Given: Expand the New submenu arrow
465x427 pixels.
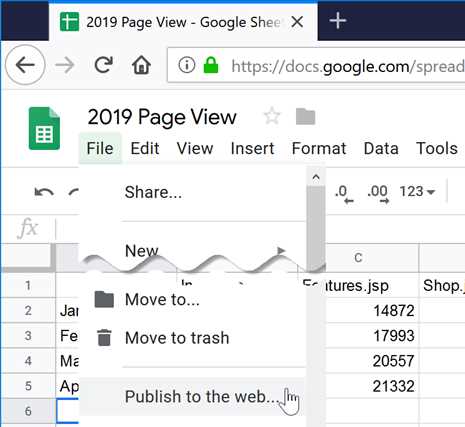Looking at the screenshot, I should [x=281, y=250].
